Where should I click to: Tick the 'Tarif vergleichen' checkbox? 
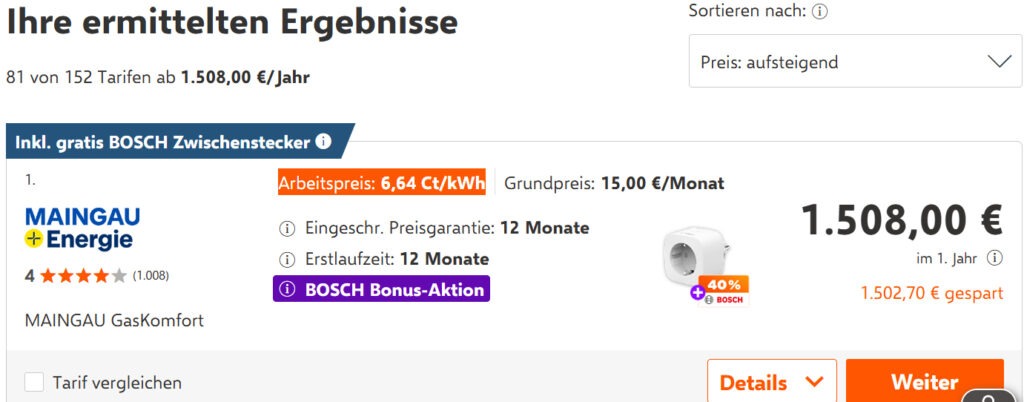pyautogui.click(x=34, y=382)
